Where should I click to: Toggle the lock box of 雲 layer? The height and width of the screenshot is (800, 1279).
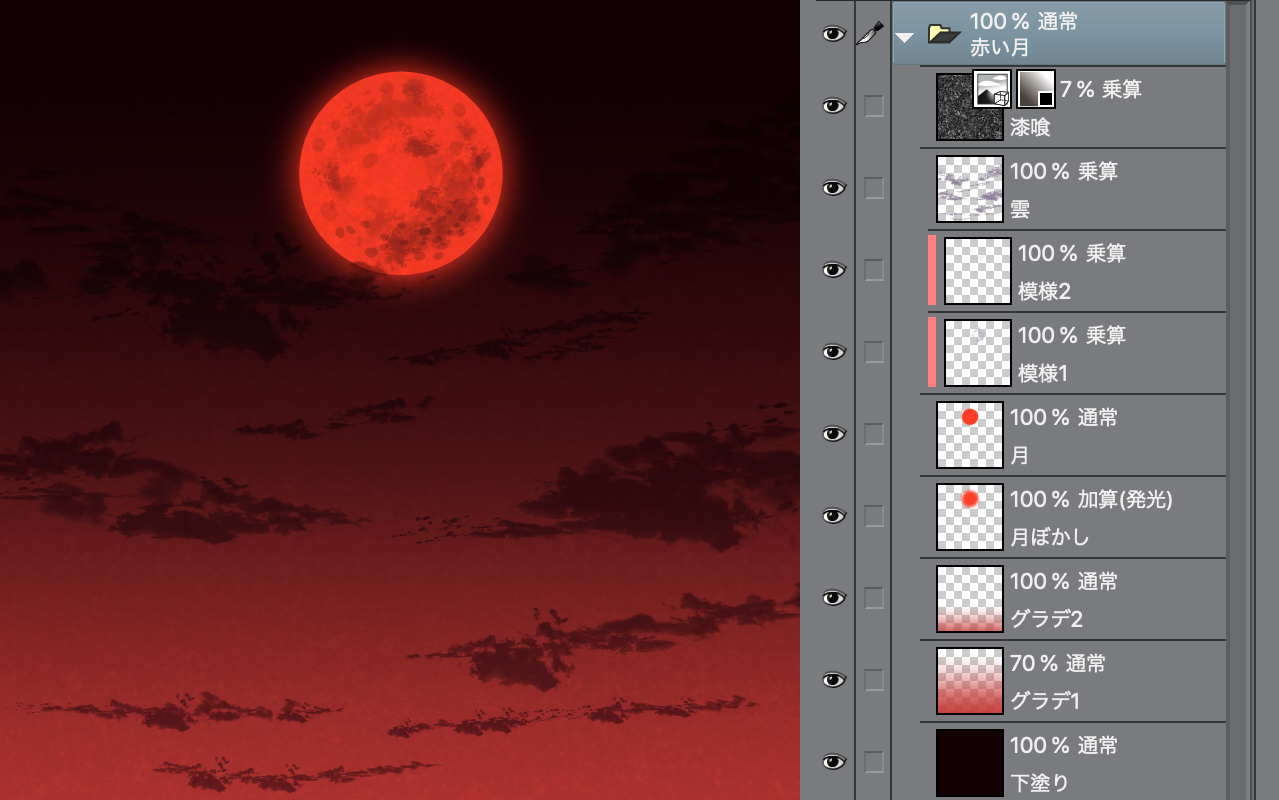click(874, 188)
